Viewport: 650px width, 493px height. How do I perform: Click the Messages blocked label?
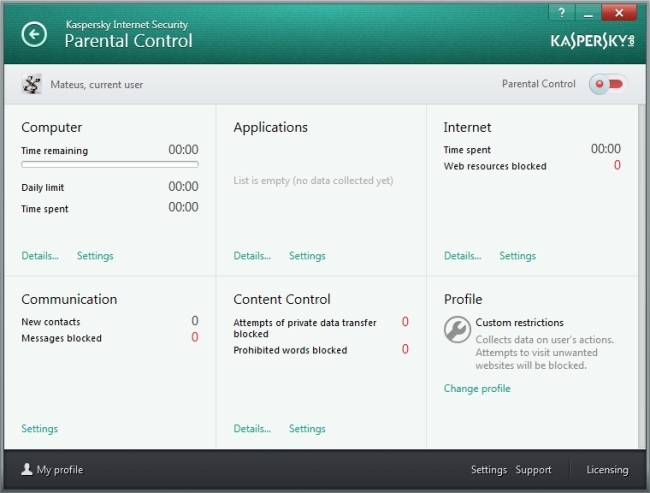[x=61, y=338]
